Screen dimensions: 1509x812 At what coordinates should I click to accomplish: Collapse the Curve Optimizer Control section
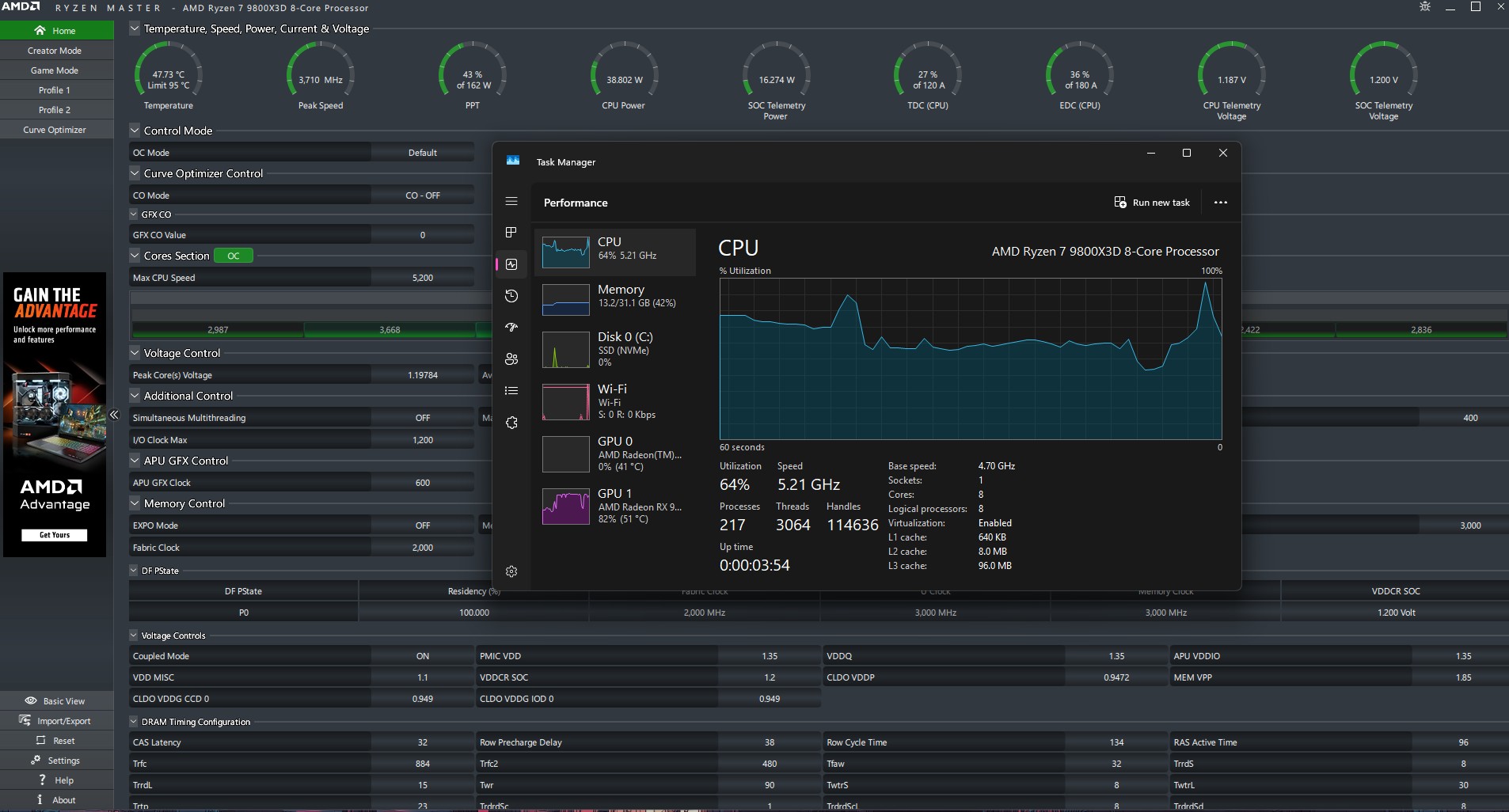135,173
